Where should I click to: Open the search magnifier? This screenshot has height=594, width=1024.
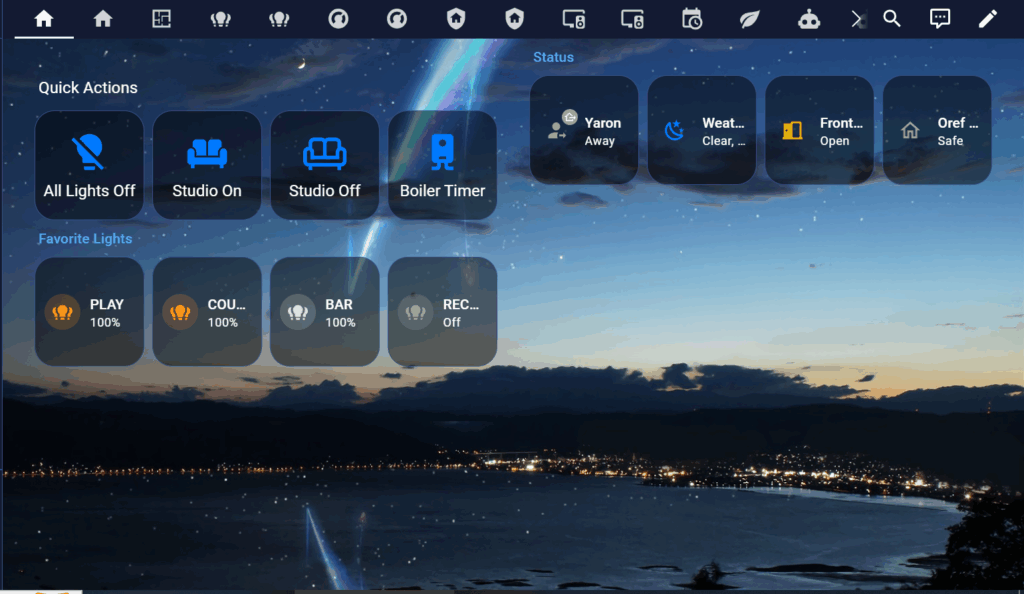892,19
